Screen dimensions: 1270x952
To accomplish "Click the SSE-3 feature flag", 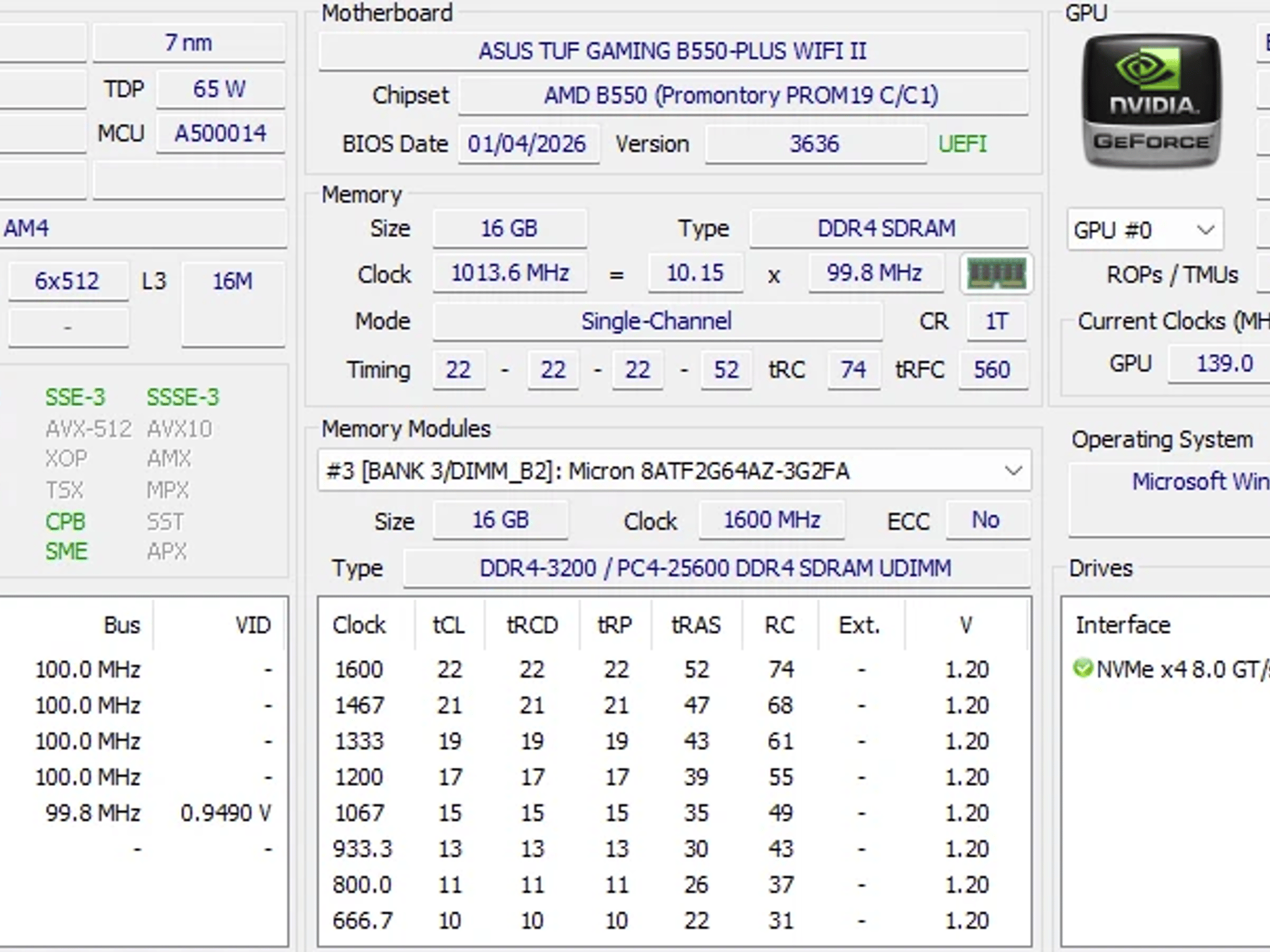I will tap(76, 397).
